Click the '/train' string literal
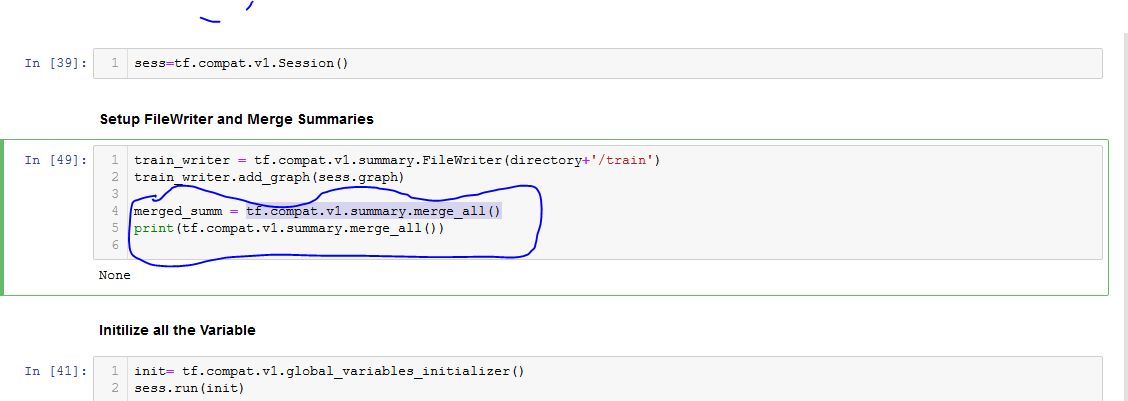This screenshot has height=401, width=1128. [x=621, y=160]
